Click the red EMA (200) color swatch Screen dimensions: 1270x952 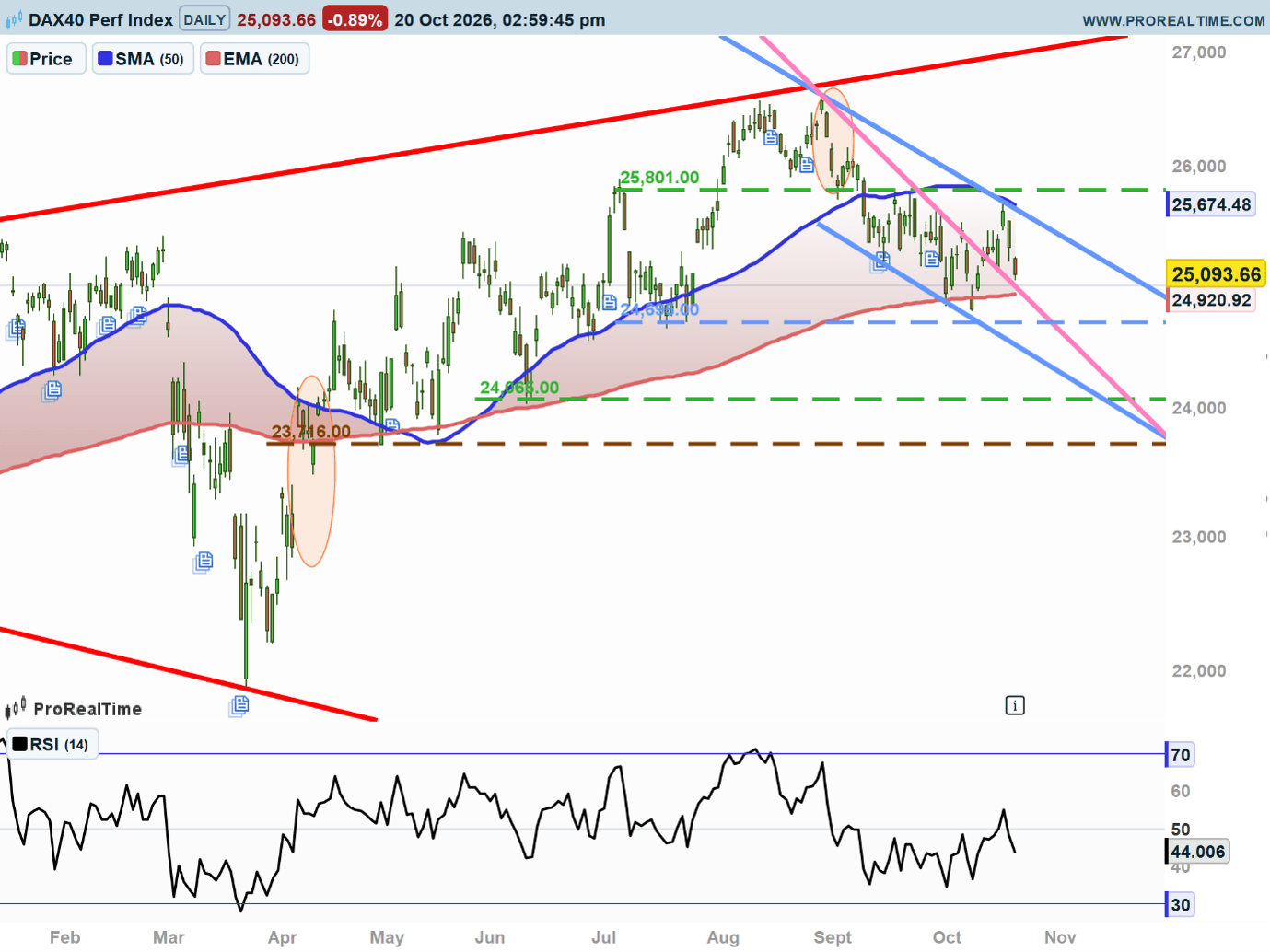(x=213, y=59)
